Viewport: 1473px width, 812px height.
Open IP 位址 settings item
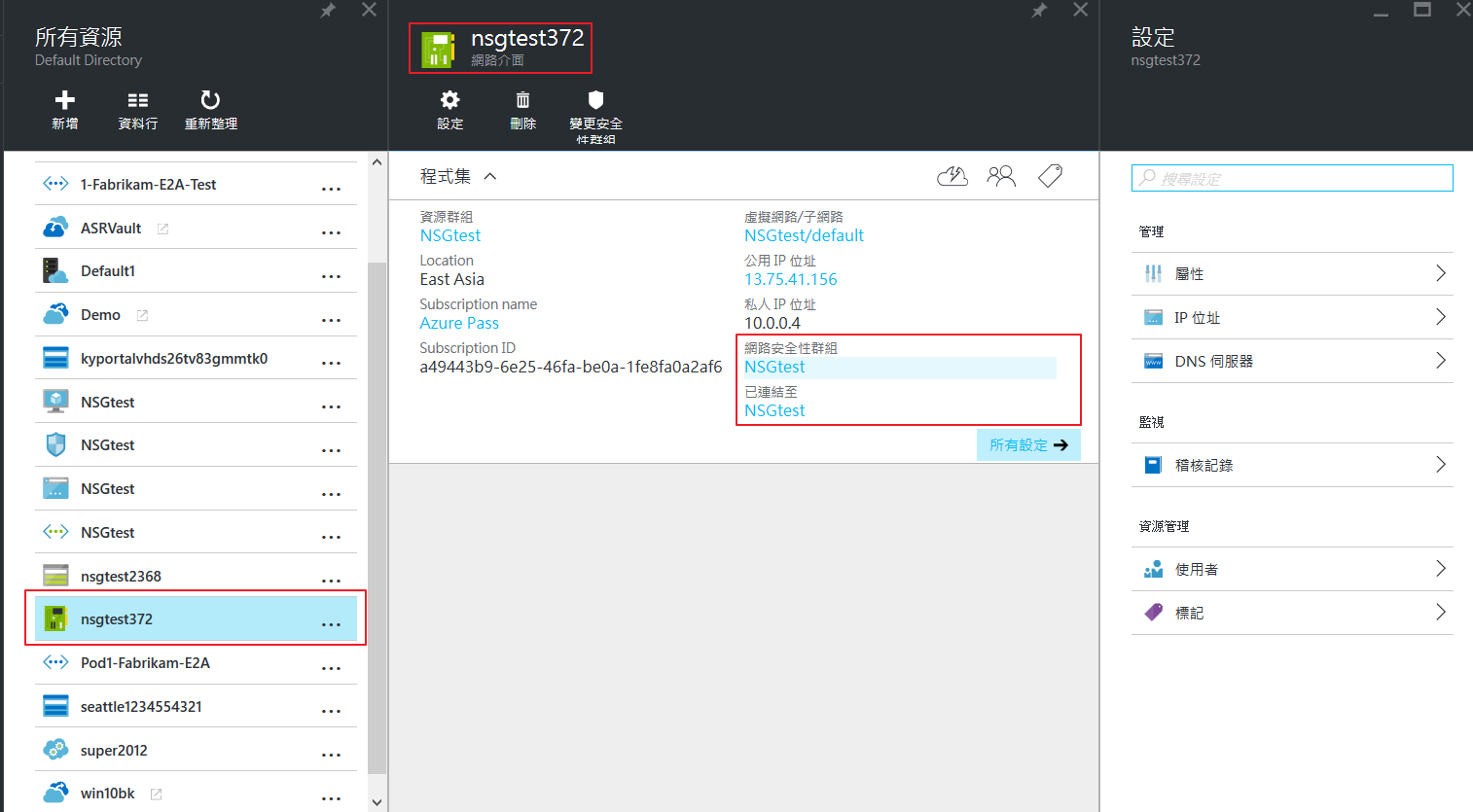click(1292, 317)
